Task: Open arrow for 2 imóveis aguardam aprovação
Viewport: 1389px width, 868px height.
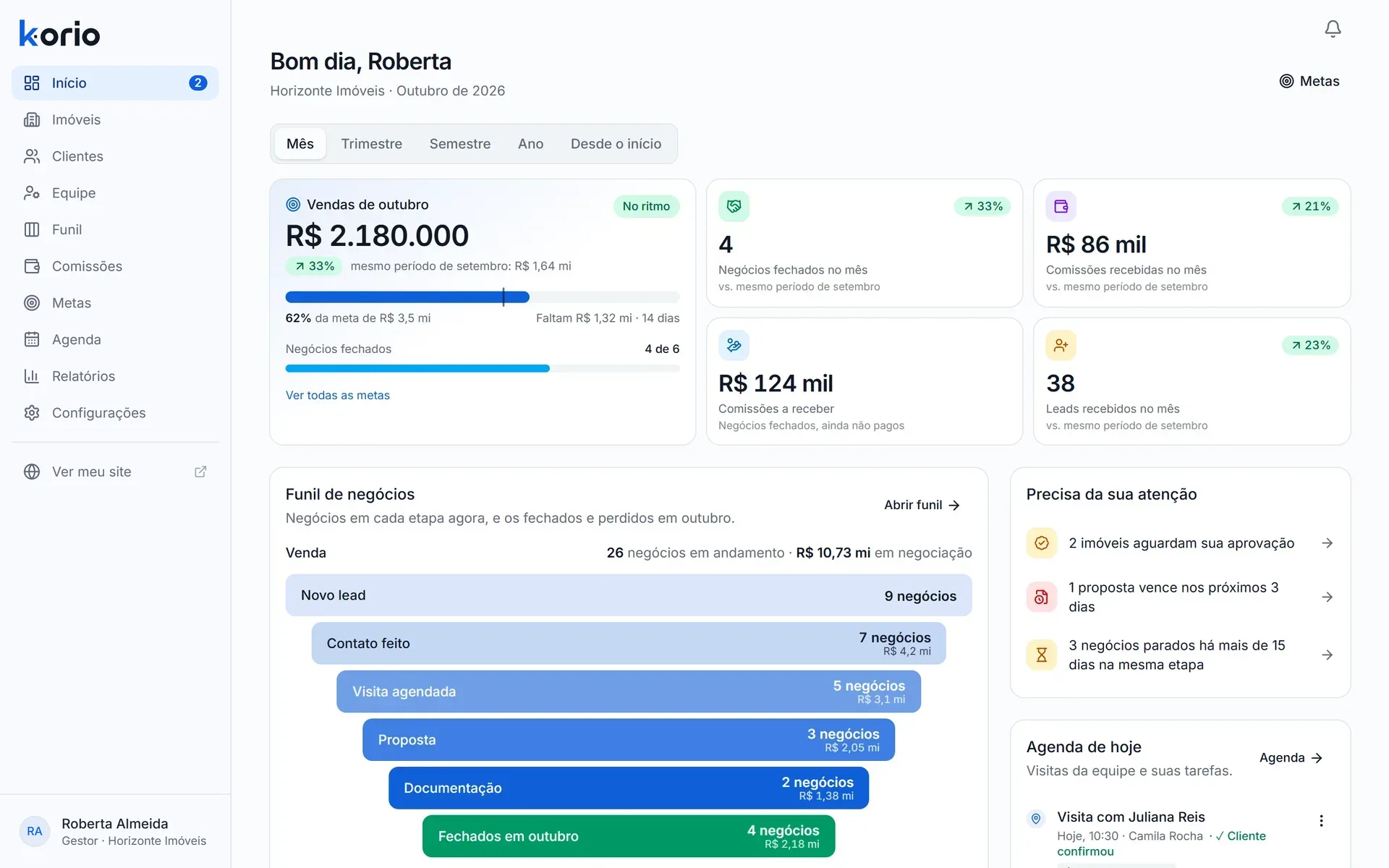Action: tap(1328, 543)
